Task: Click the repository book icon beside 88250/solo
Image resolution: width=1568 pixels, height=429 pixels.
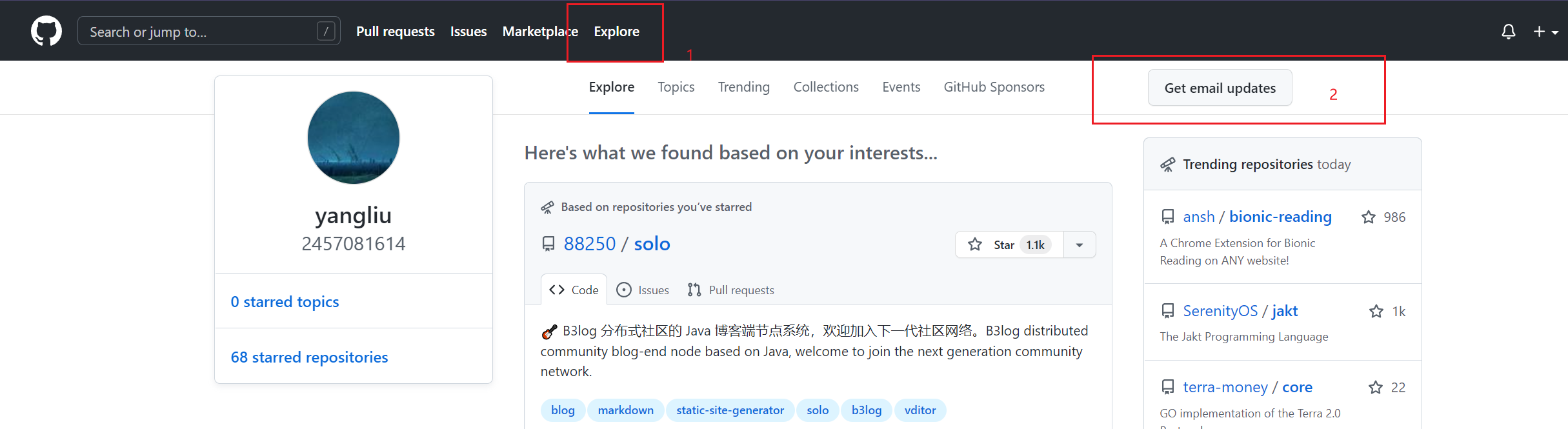Action: tap(548, 244)
